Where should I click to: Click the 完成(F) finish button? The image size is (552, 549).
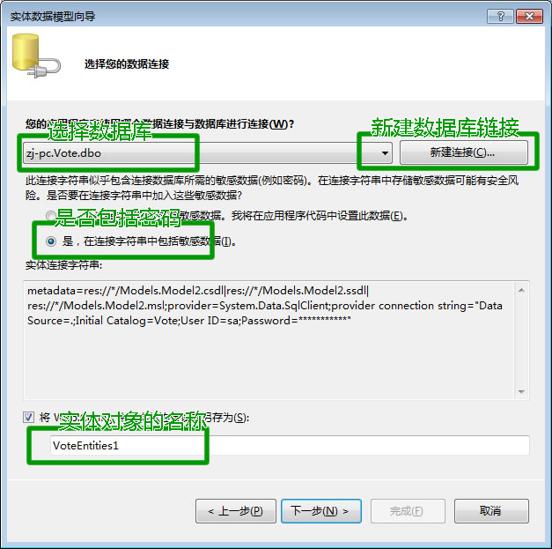tap(408, 511)
